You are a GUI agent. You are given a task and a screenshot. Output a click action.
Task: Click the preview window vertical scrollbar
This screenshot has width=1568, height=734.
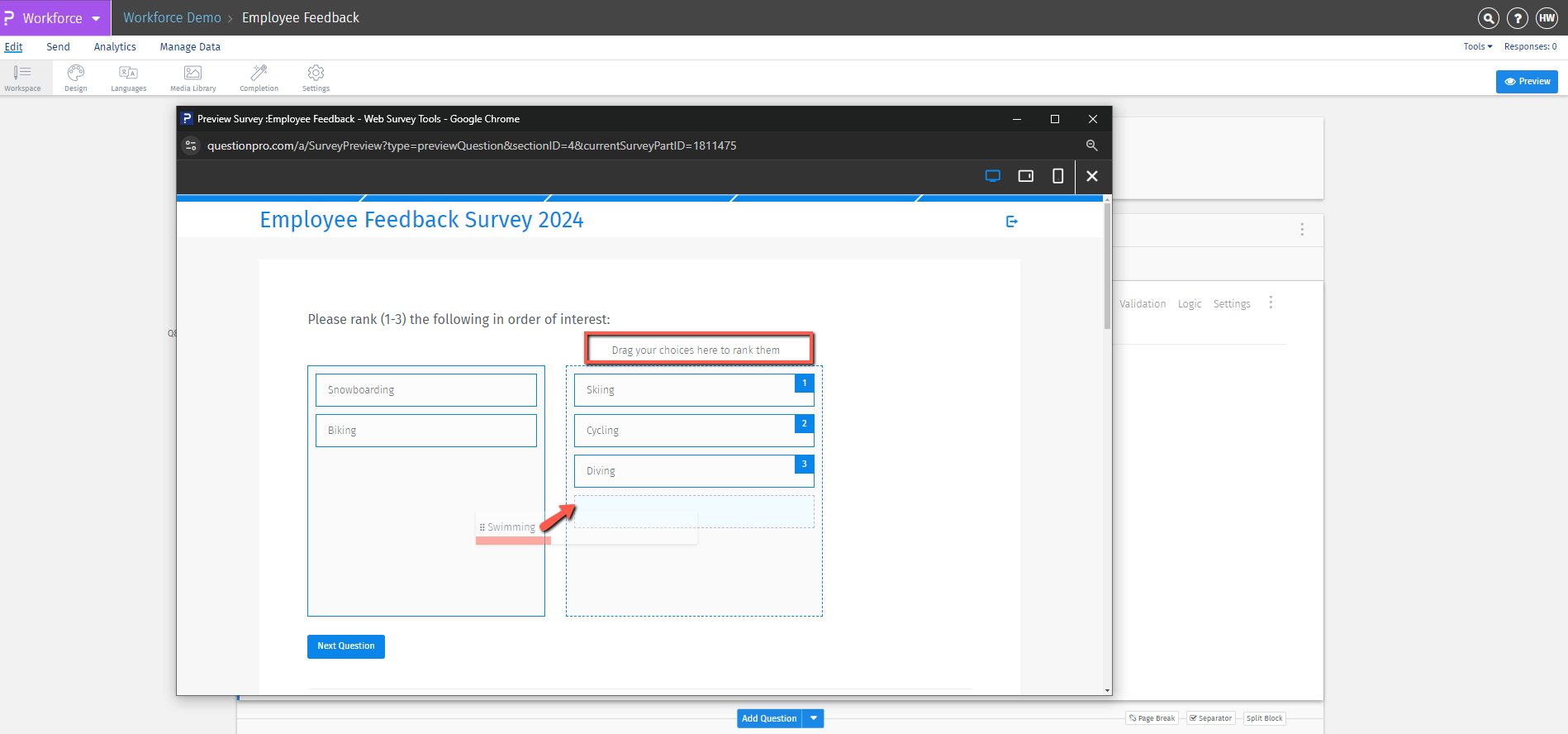[1107, 265]
